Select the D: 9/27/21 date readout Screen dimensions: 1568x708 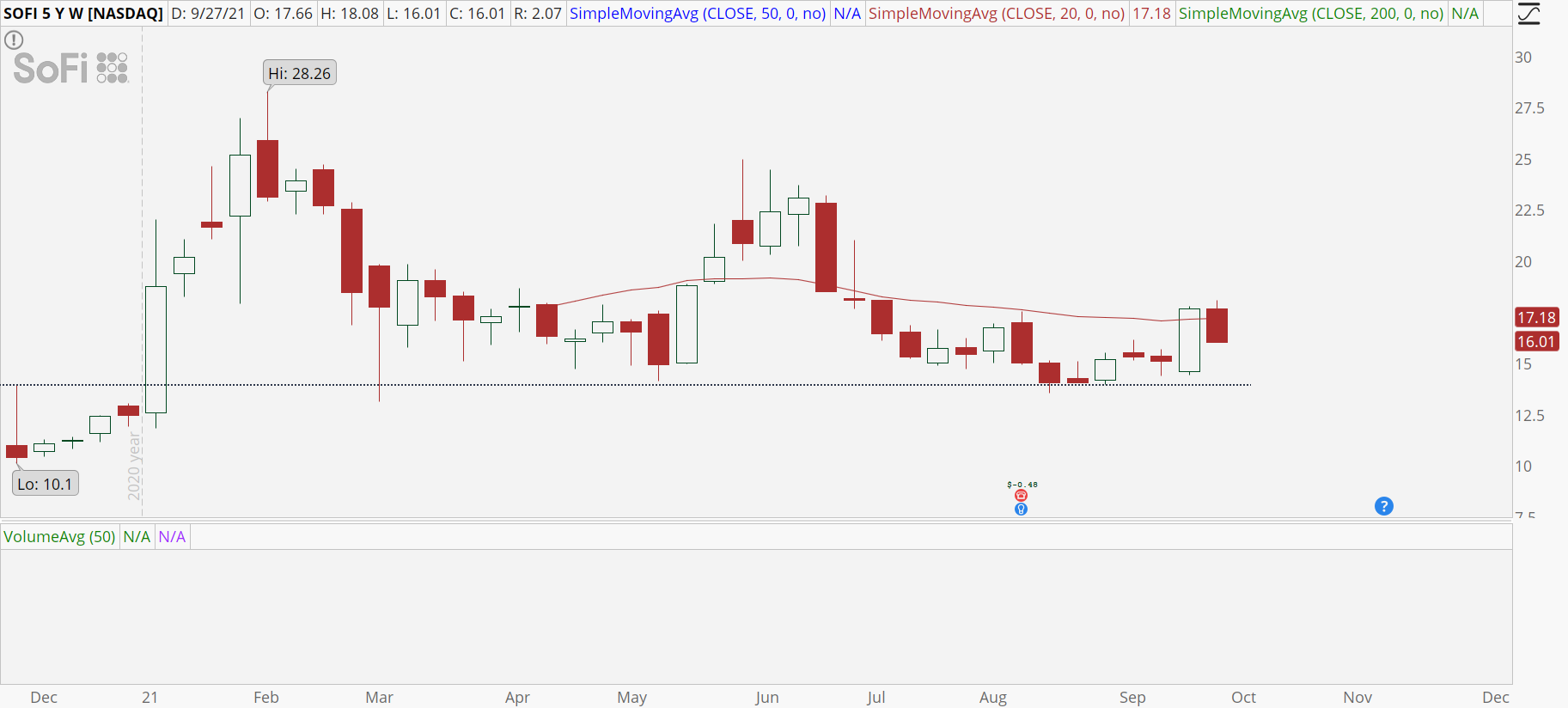click(209, 14)
